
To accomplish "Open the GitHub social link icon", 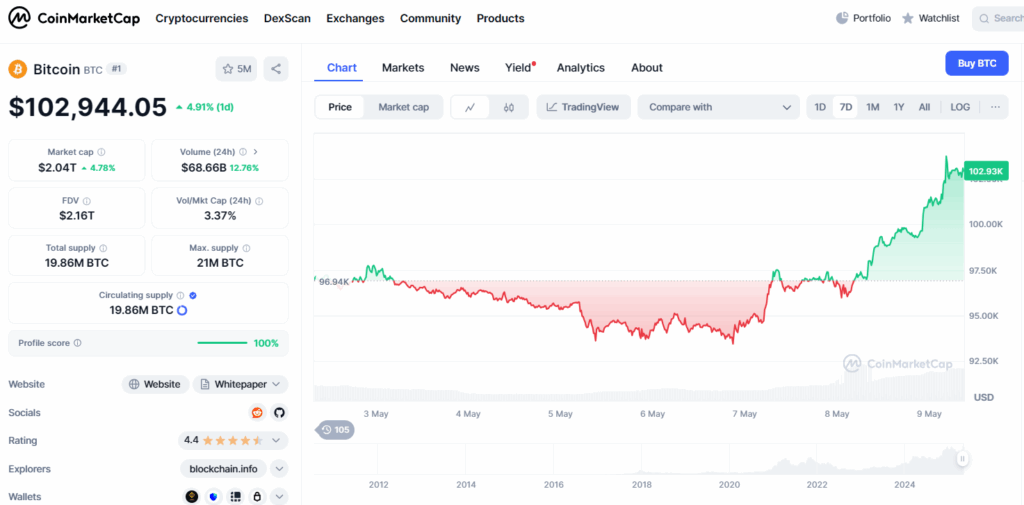I will click(x=279, y=412).
